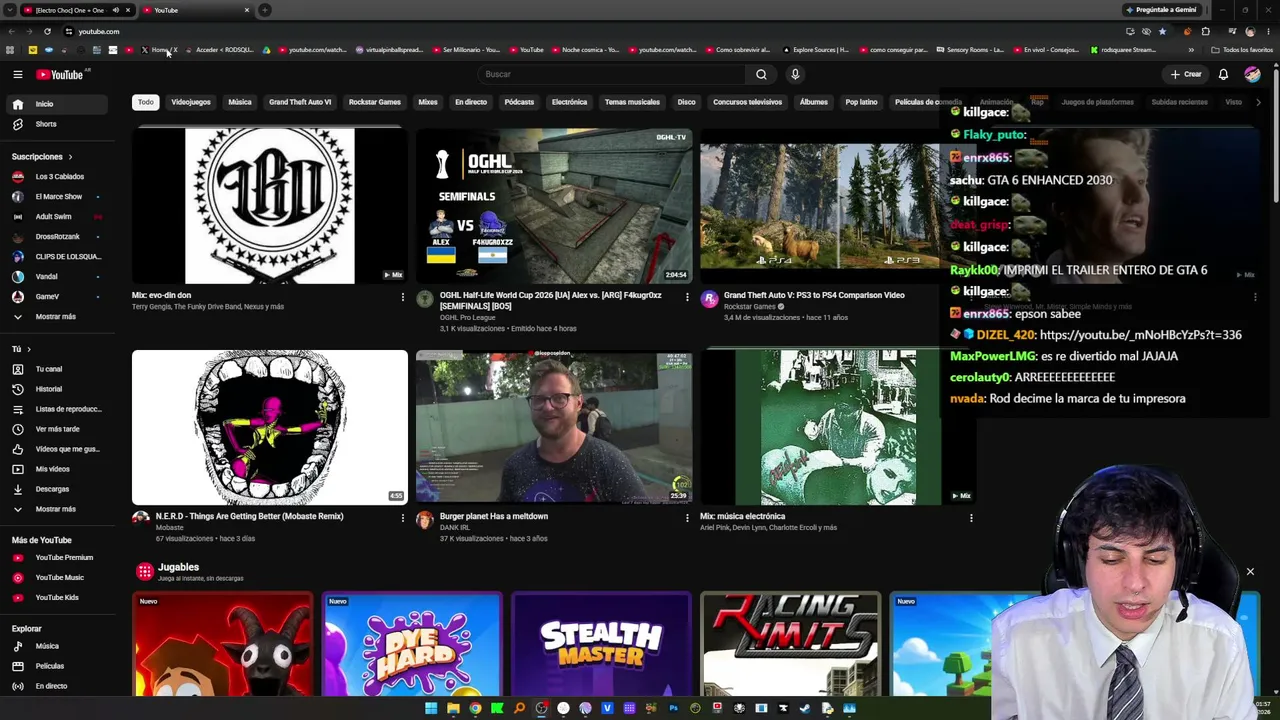
Task: Click the YouTube search input field
Action: click(x=613, y=74)
